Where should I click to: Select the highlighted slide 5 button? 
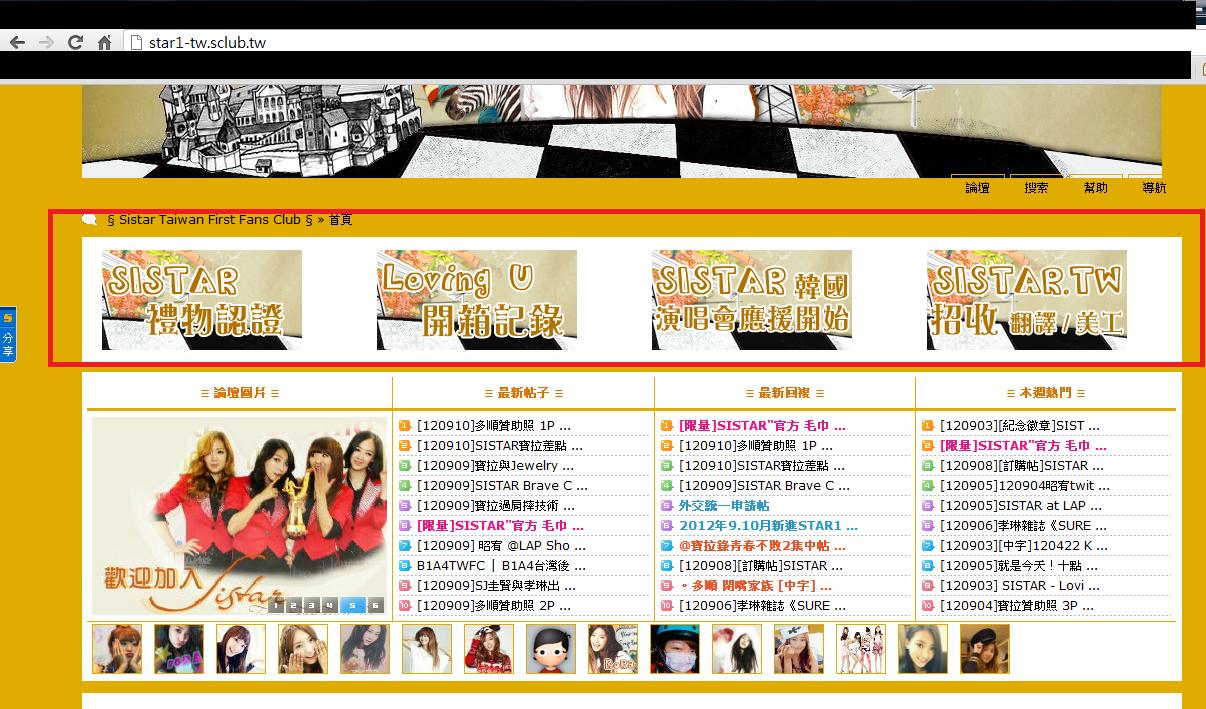[x=352, y=605]
